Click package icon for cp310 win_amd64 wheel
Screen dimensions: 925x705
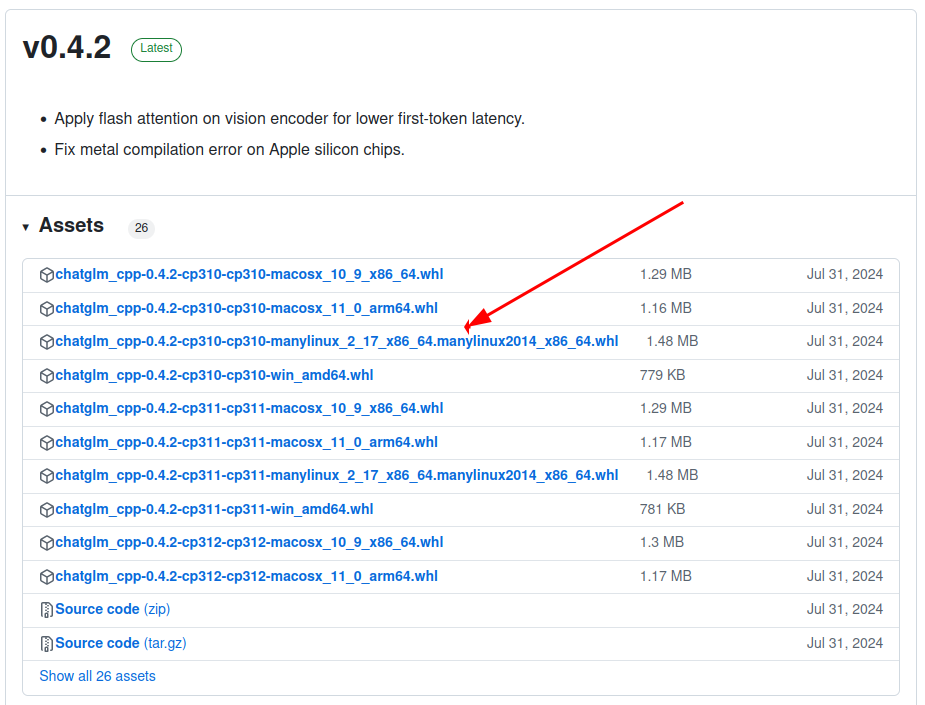coord(47,376)
